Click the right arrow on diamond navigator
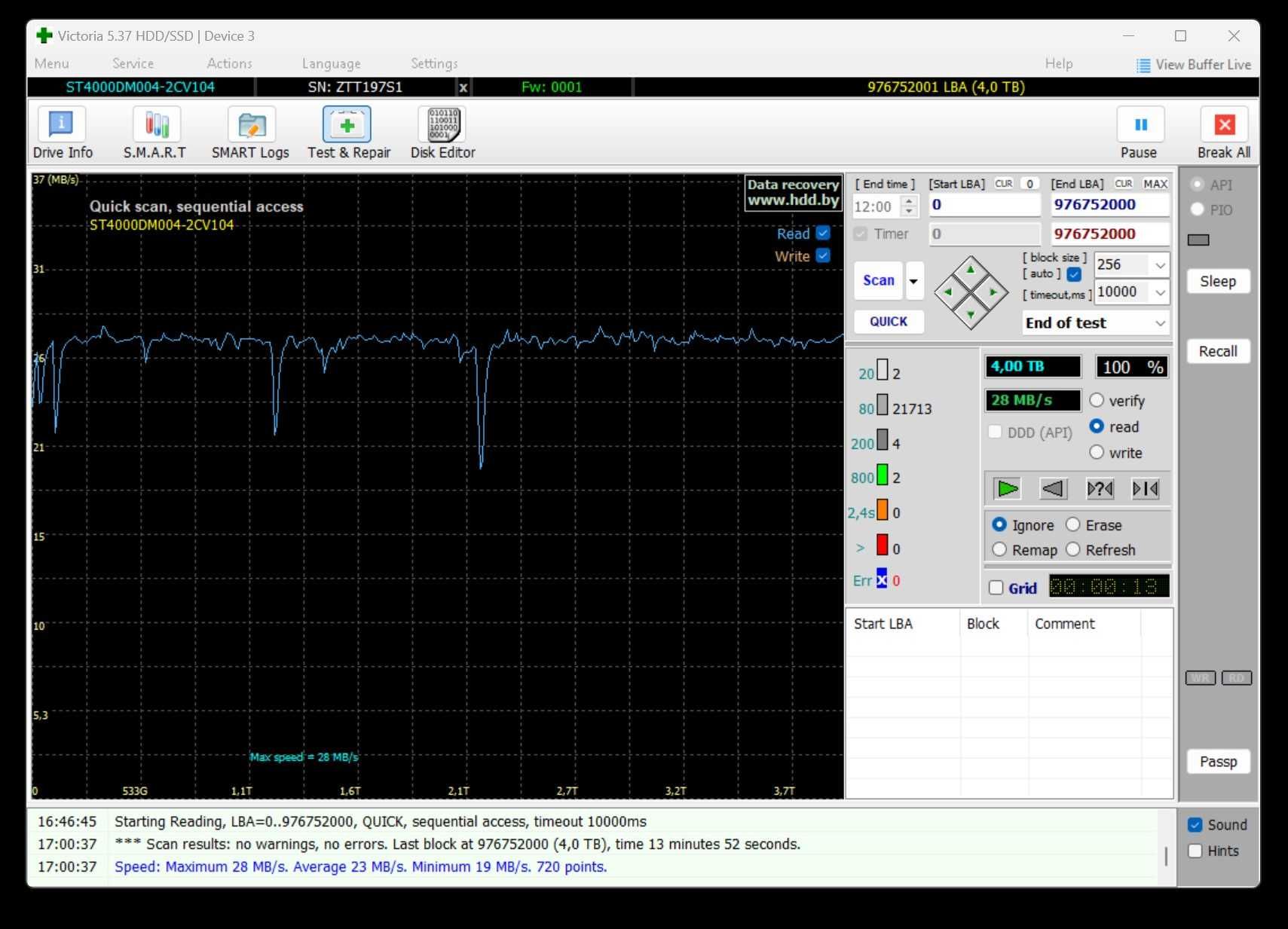The width and height of the screenshot is (1288, 929). [x=993, y=292]
